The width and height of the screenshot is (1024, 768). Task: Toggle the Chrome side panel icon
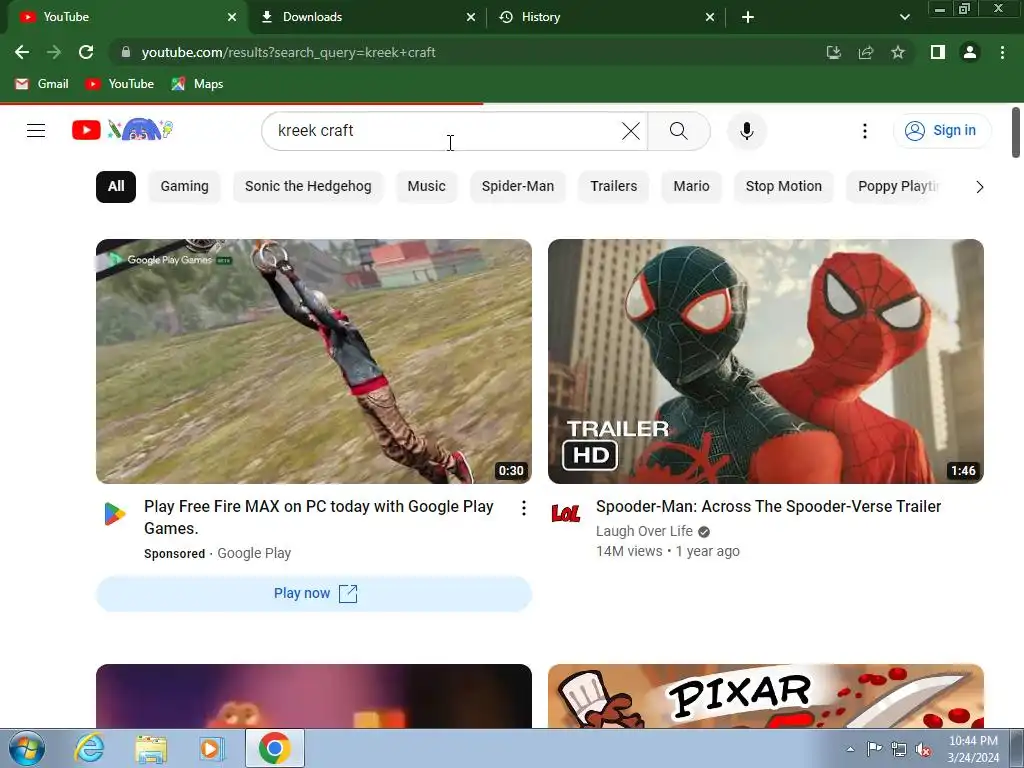pos(938,52)
